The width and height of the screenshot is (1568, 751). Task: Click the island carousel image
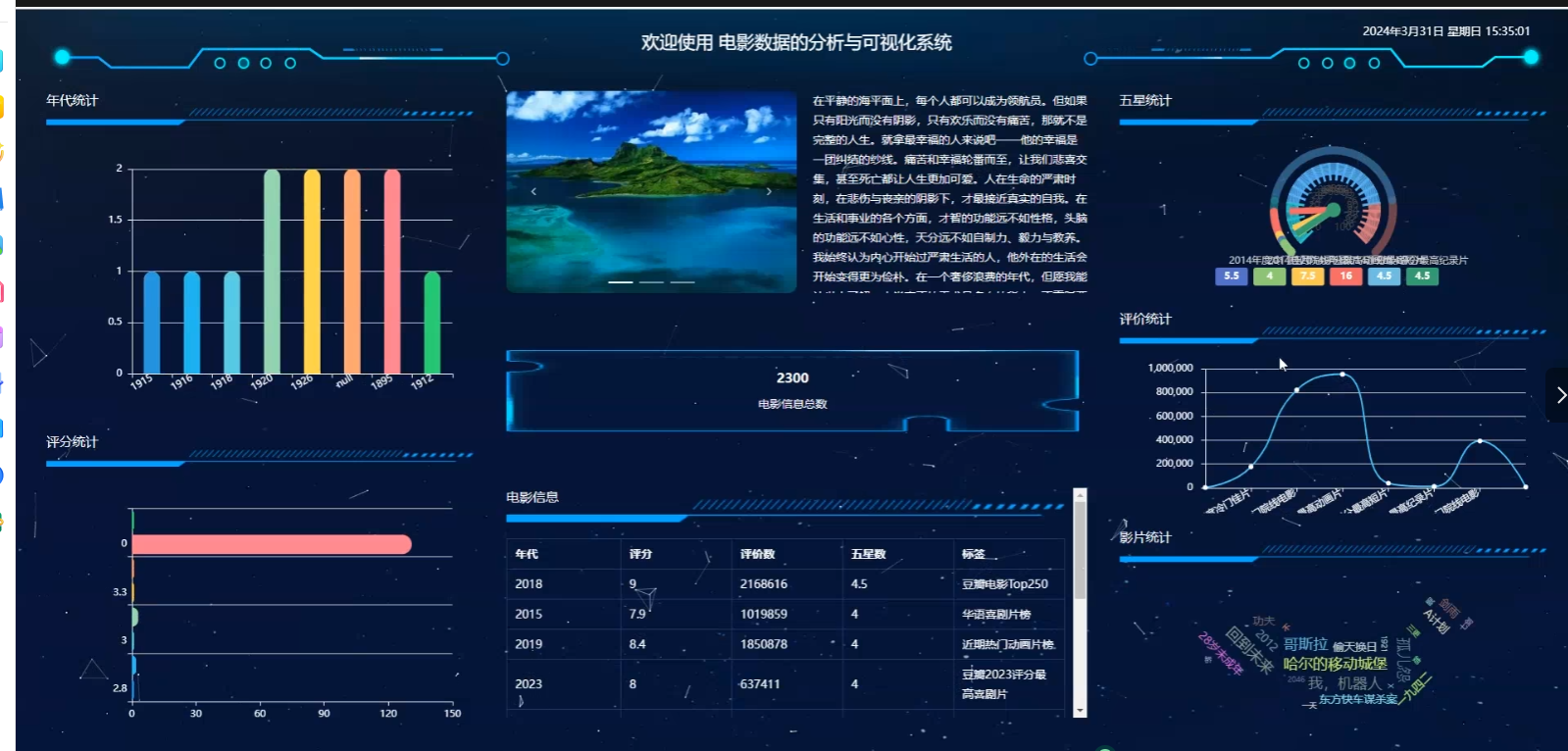pyautogui.click(x=651, y=192)
